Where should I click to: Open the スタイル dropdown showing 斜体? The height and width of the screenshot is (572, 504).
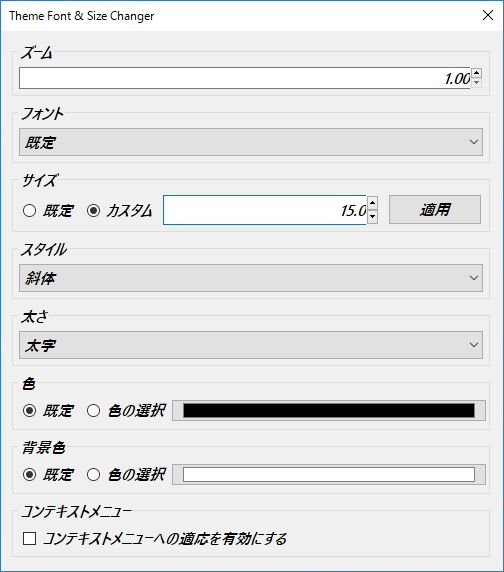251,278
